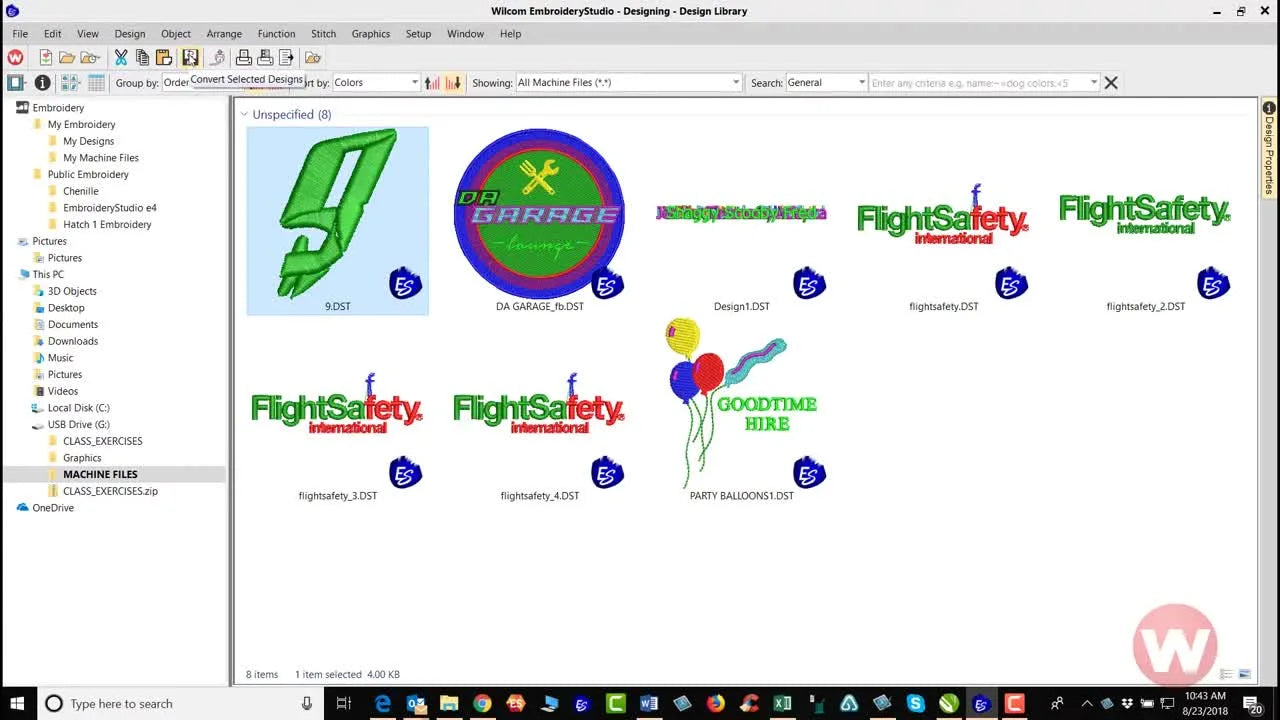Open the Edit menu
The height and width of the screenshot is (720, 1280).
click(x=52, y=34)
